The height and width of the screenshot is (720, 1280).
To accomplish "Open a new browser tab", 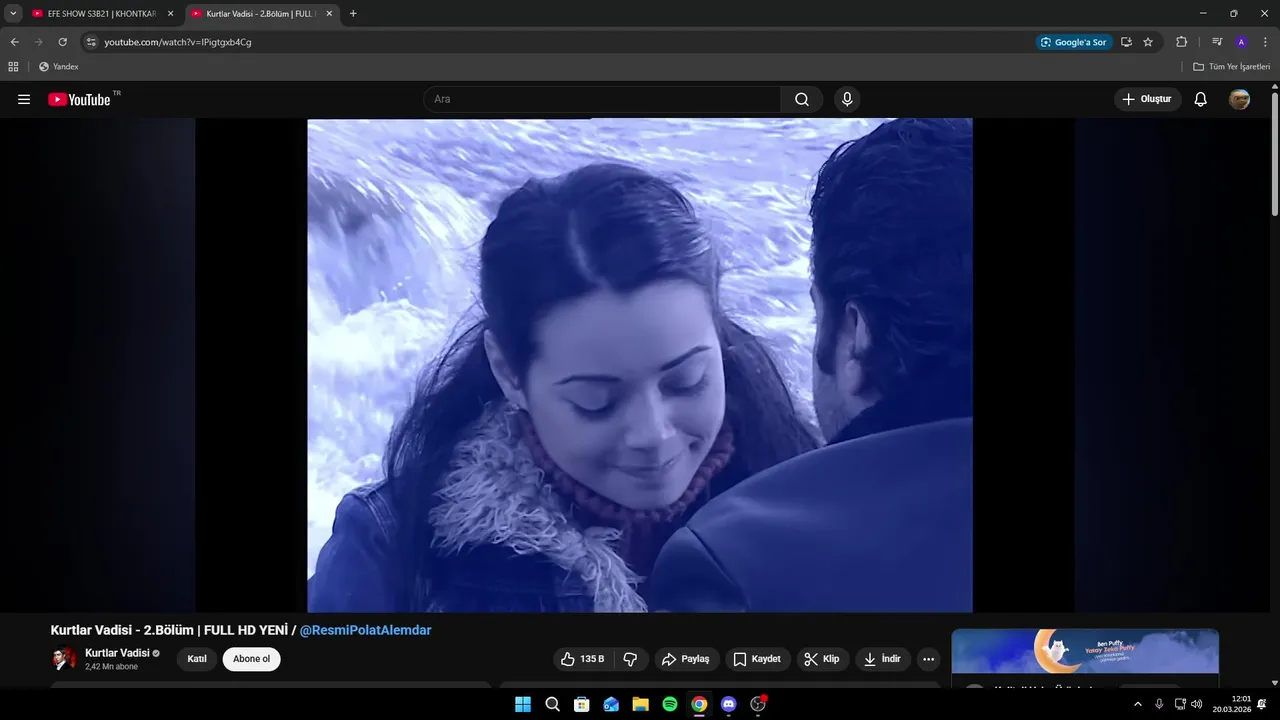I will (353, 14).
